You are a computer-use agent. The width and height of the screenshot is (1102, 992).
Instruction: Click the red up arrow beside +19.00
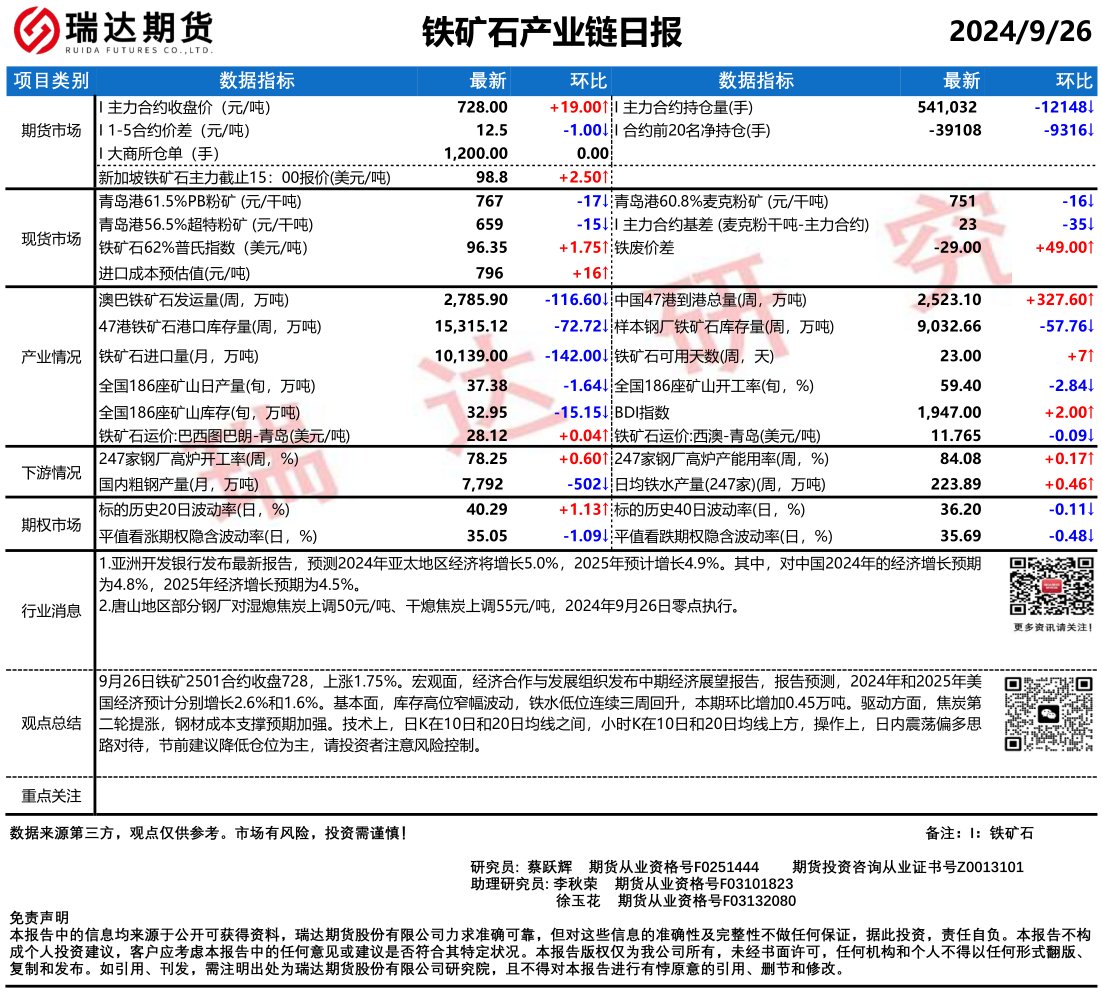click(x=605, y=107)
